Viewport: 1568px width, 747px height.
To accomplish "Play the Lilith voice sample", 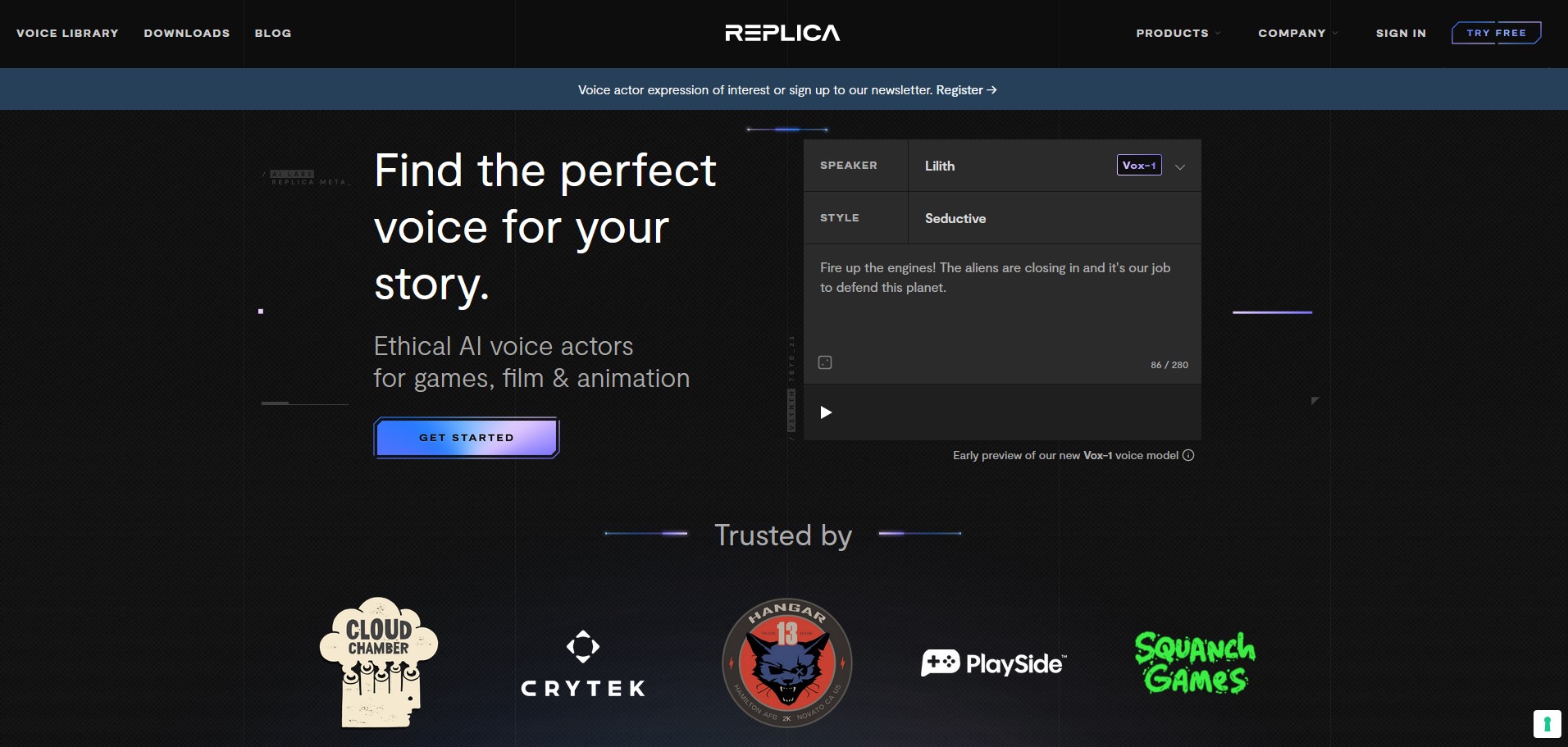I will 826,412.
